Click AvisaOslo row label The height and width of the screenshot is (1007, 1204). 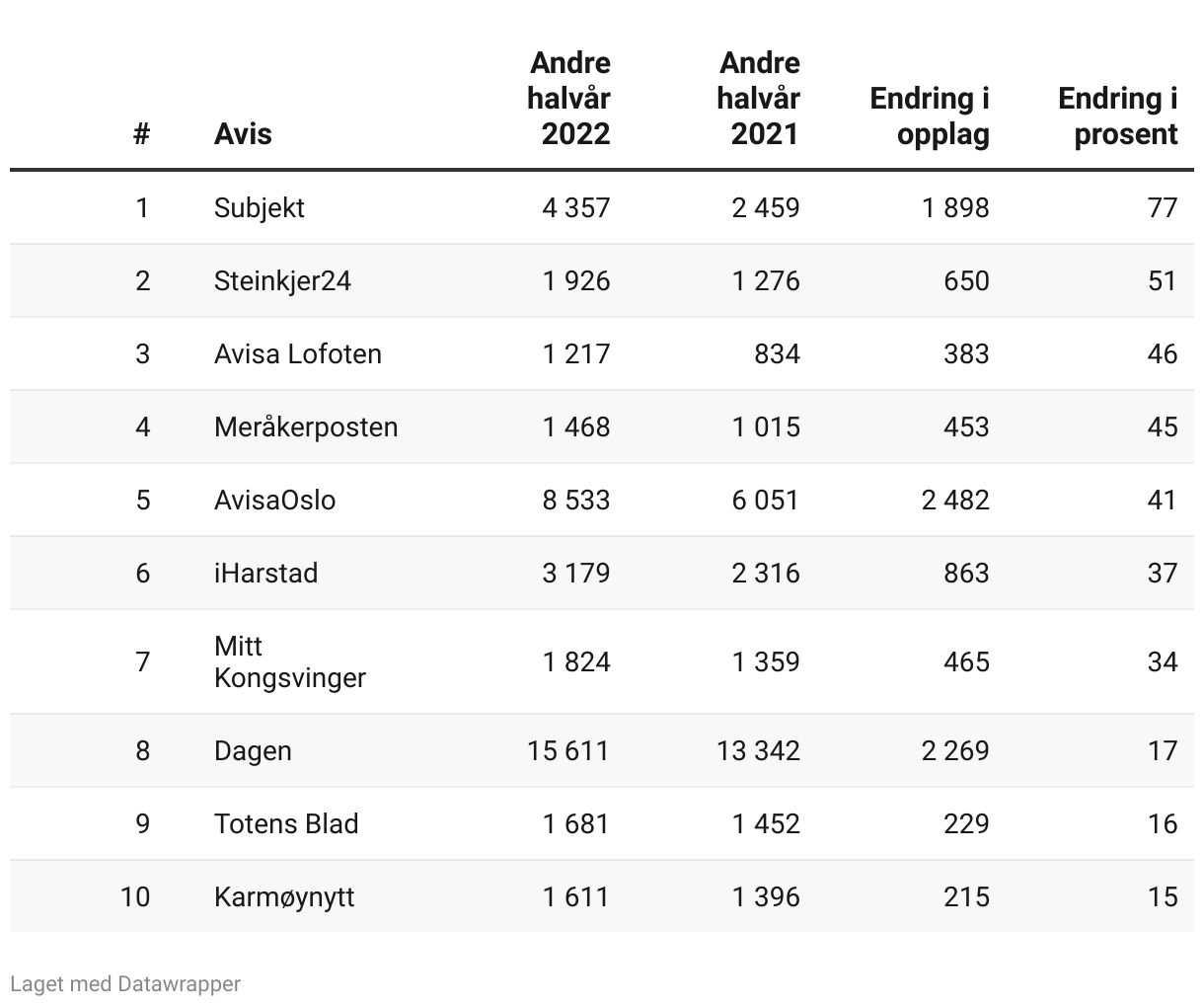coord(274,500)
